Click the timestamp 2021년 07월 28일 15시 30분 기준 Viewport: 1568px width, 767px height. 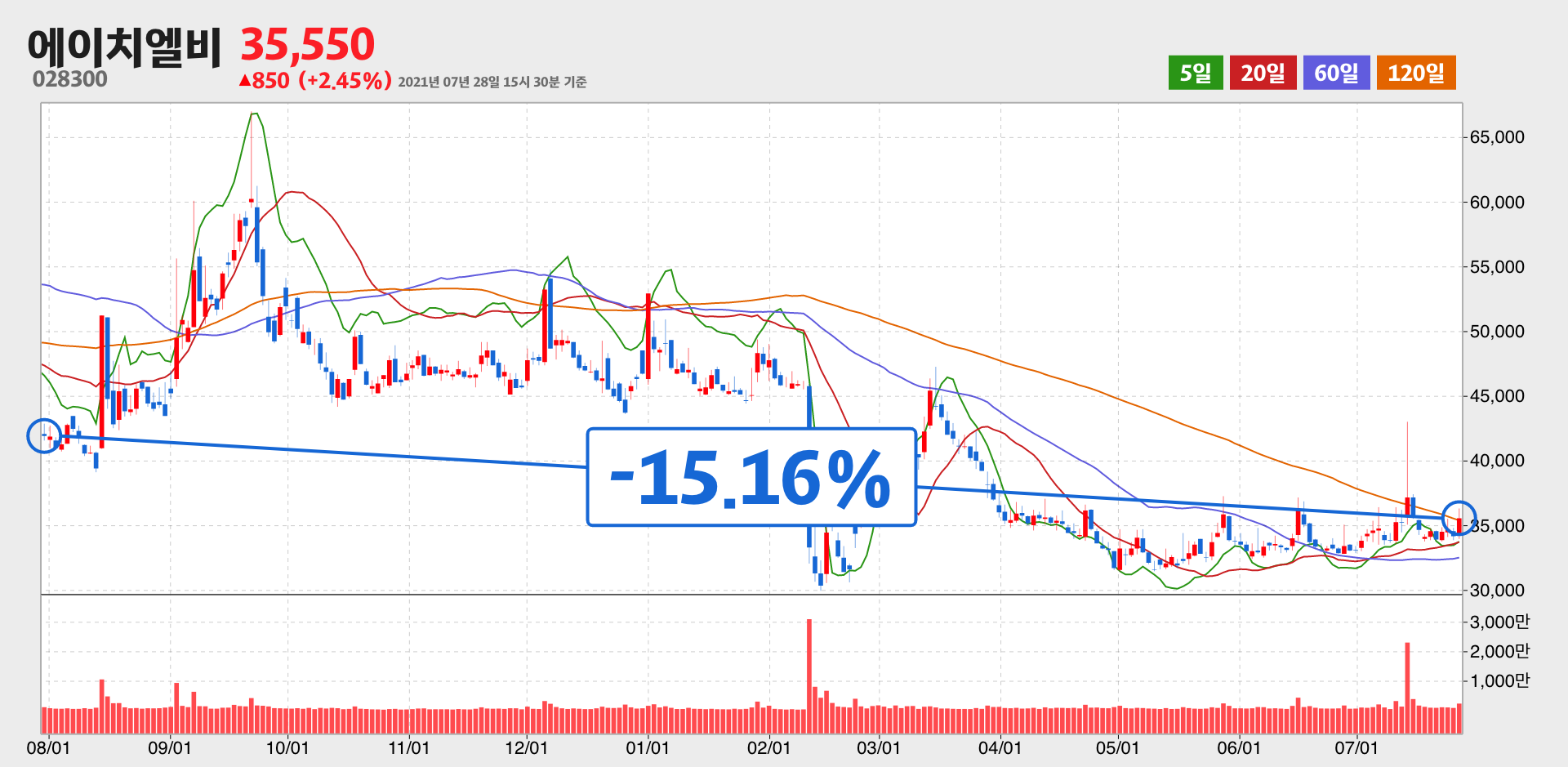tap(492, 82)
